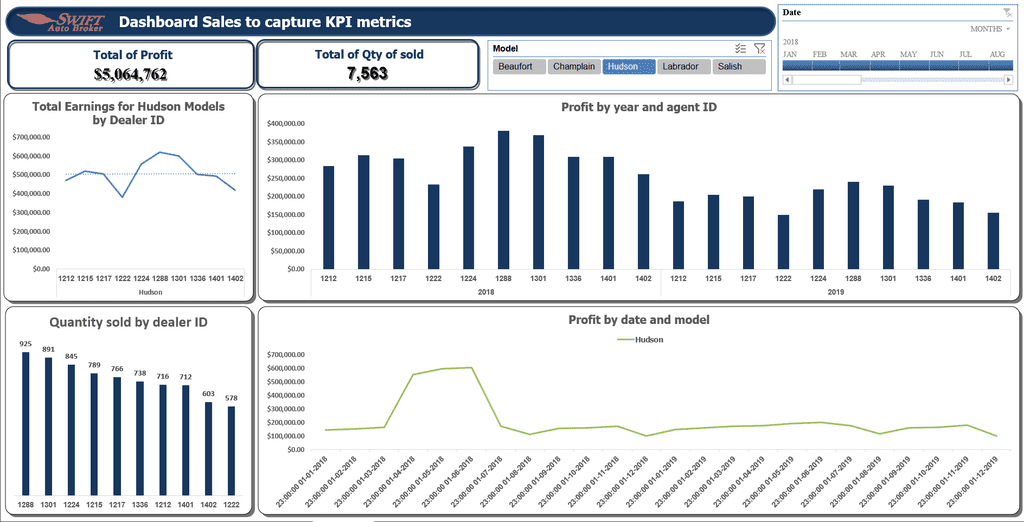Clear the Date timeline filter

(1008, 12)
